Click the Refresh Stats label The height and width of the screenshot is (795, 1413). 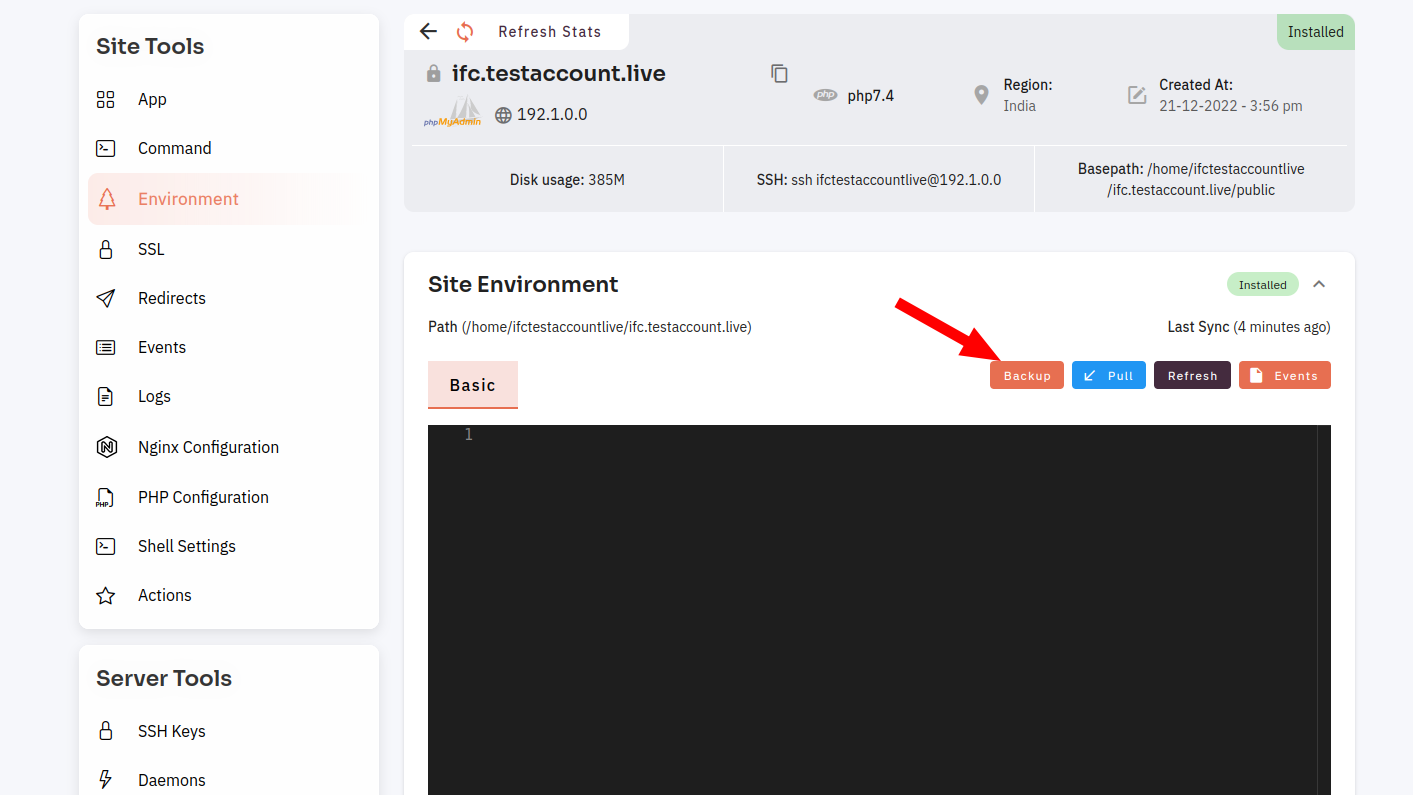tap(550, 32)
